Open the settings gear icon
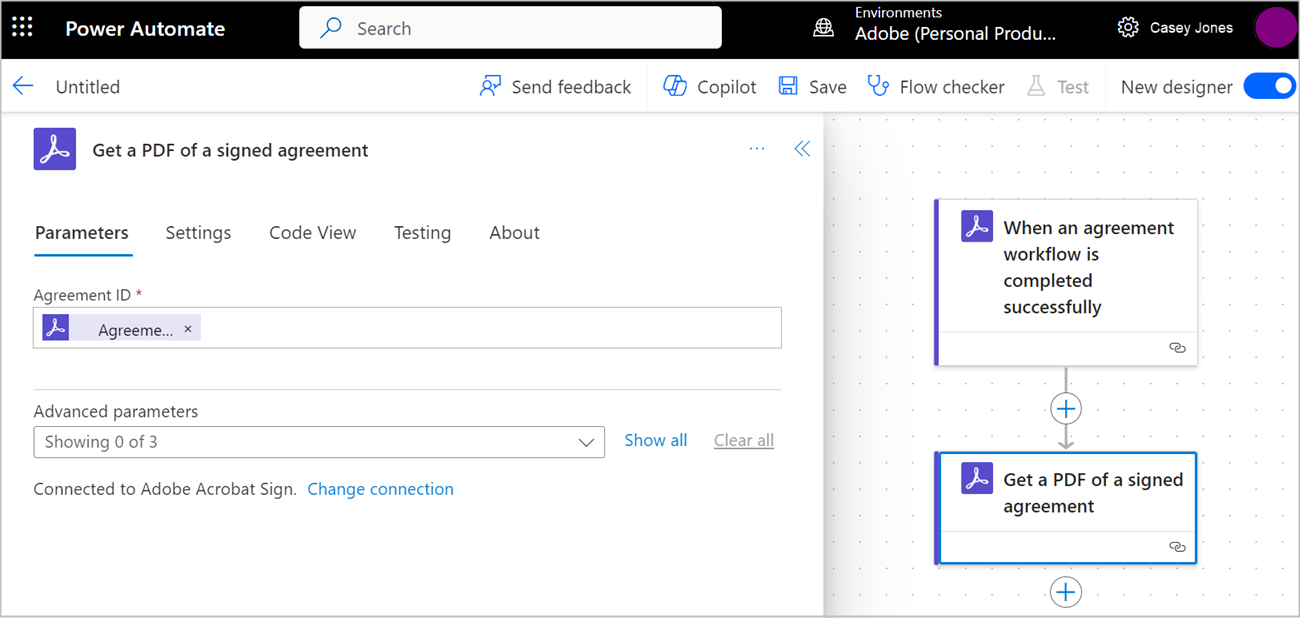The image size is (1300, 618). (1128, 28)
